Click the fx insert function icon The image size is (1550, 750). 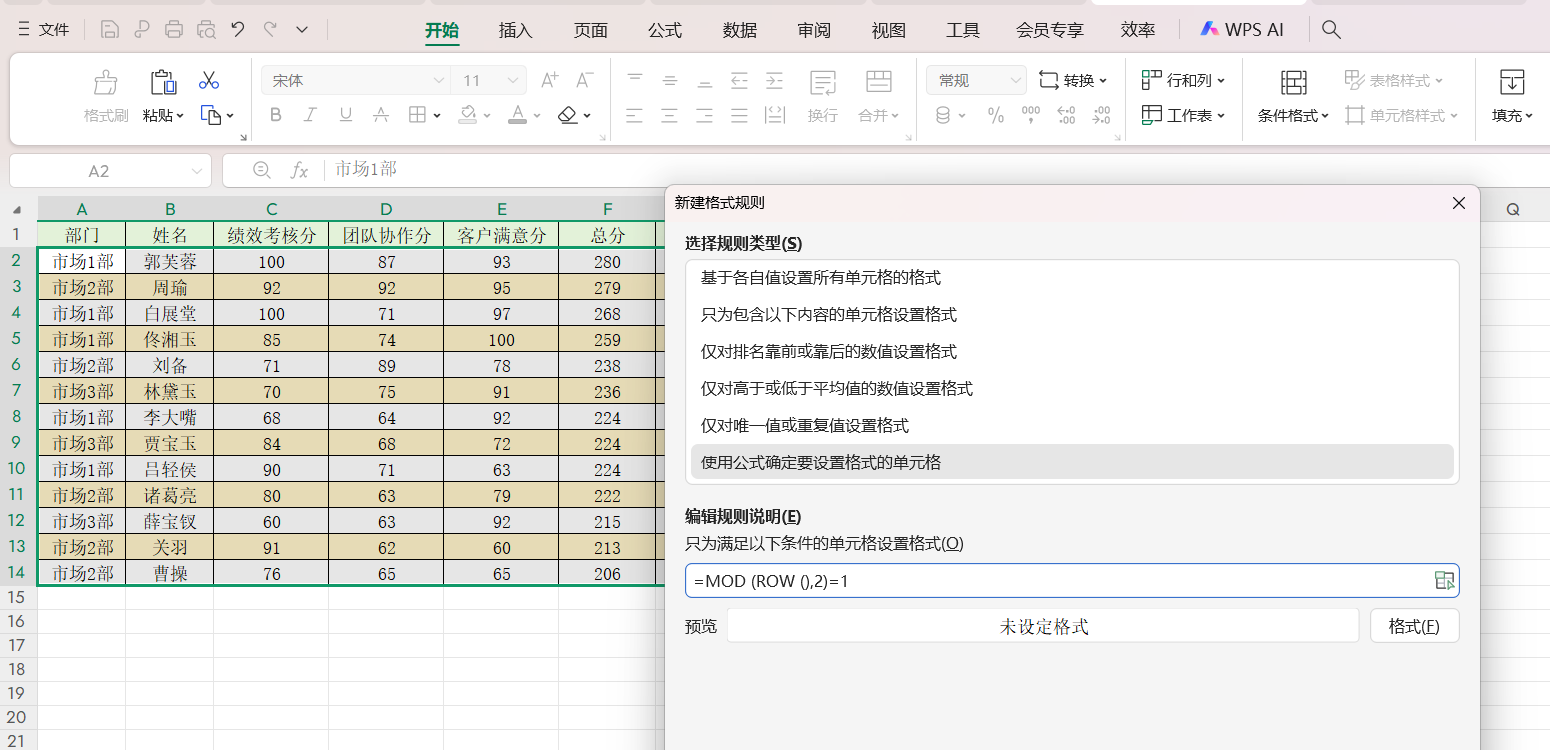pos(299,171)
